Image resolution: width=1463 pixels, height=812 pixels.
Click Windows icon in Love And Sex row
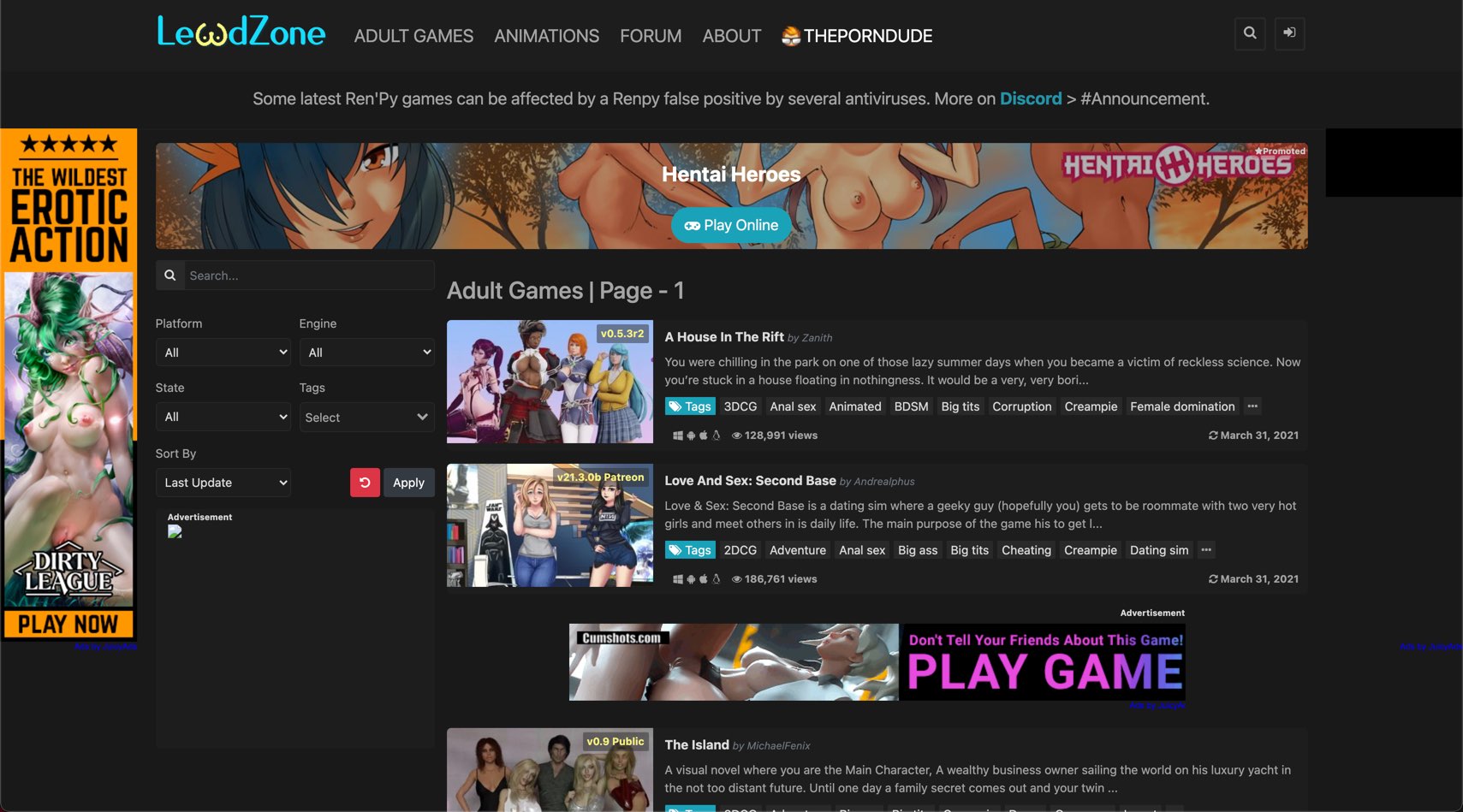(678, 579)
